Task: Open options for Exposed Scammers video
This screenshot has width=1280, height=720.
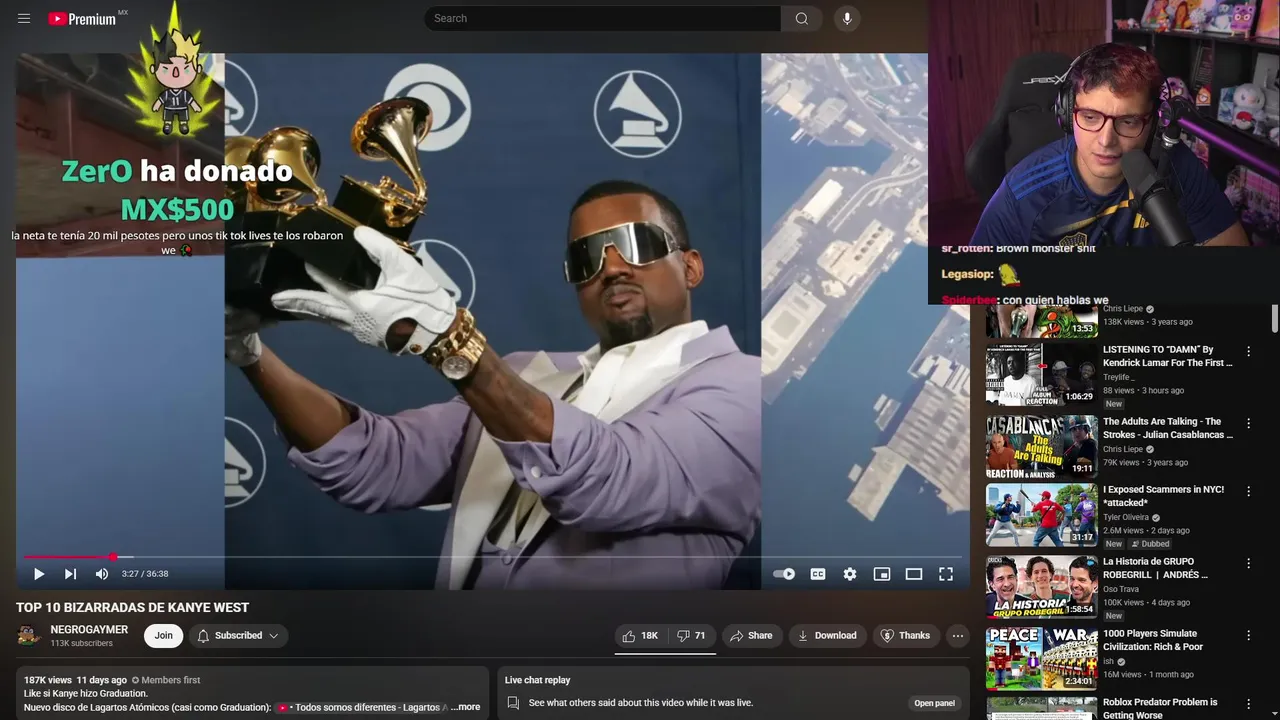Action: tap(1248, 491)
